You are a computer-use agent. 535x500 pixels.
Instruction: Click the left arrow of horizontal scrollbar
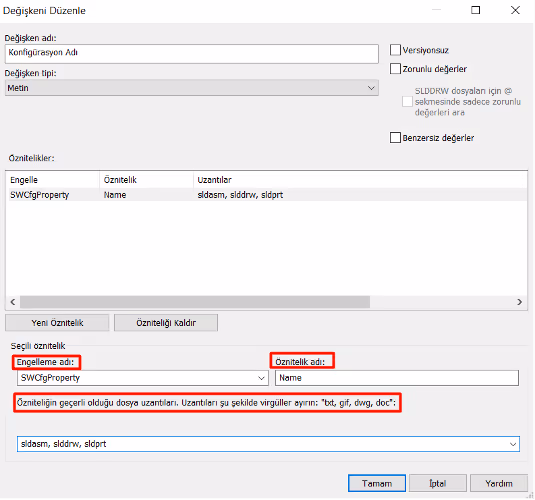[13, 302]
